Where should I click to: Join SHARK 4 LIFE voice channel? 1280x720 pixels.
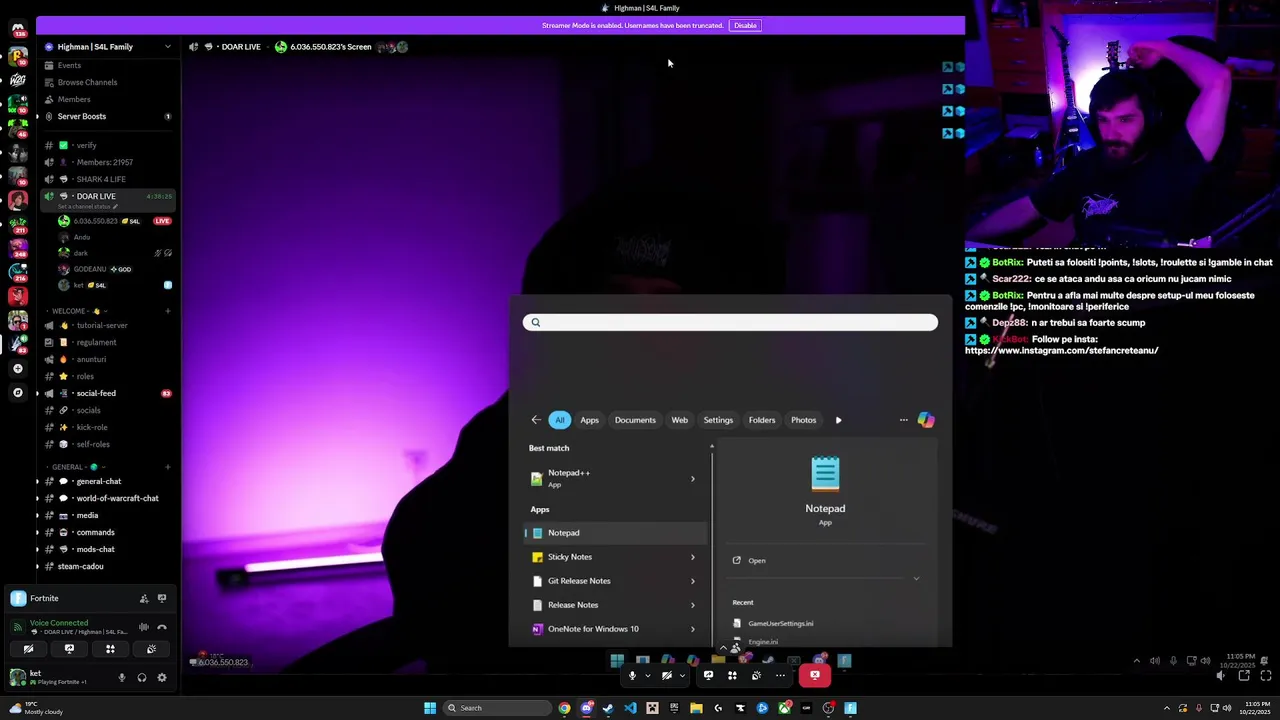(x=101, y=179)
